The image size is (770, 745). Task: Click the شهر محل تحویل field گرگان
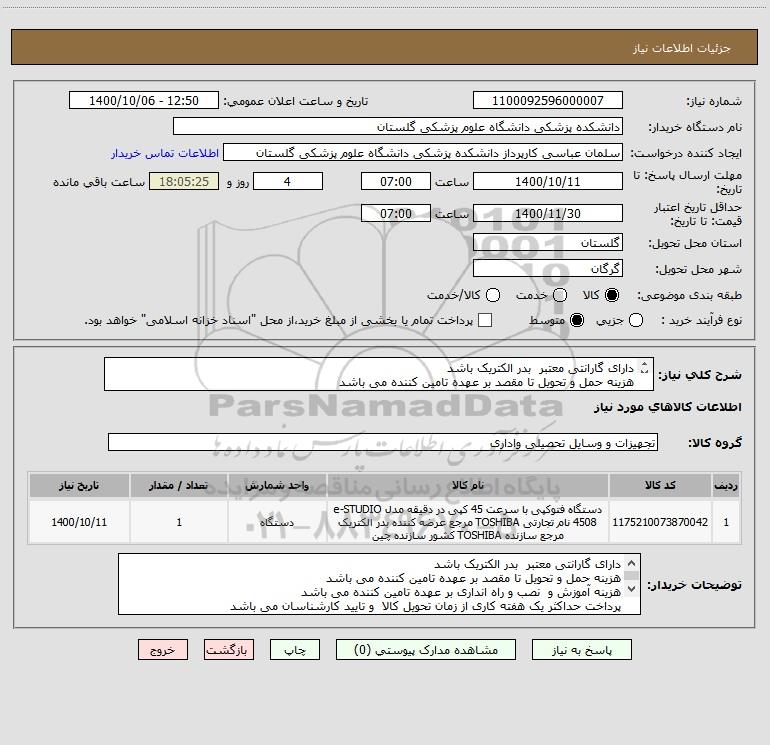click(548, 269)
